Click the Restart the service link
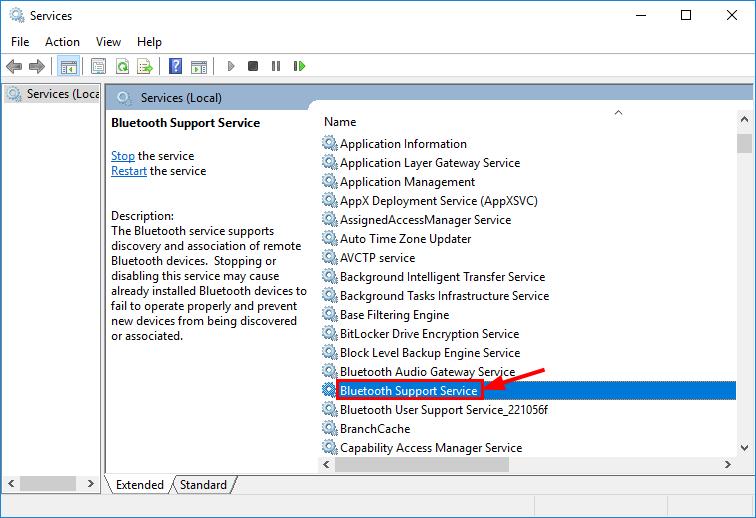This screenshot has width=756, height=518. [x=129, y=171]
